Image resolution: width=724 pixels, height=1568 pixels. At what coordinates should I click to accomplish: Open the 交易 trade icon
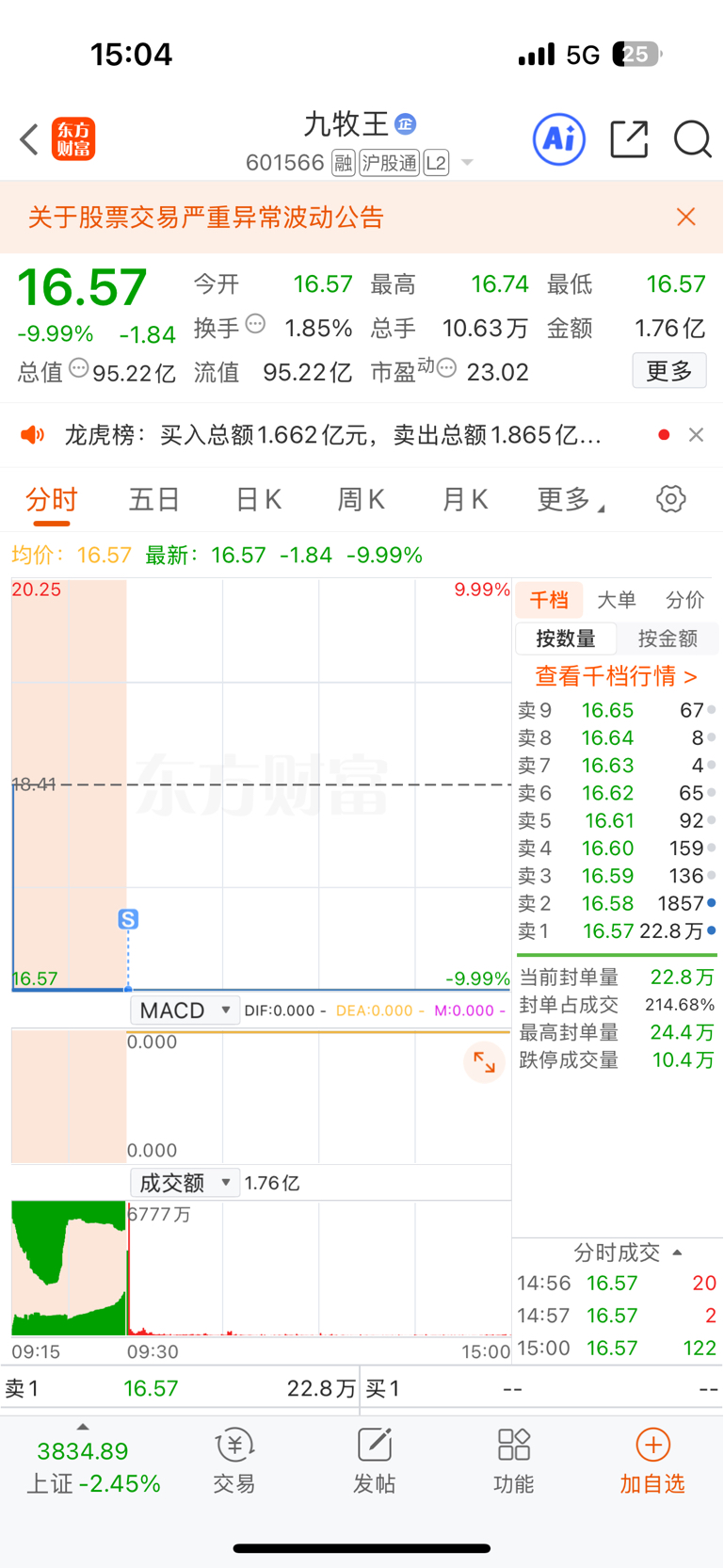tap(234, 1462)
